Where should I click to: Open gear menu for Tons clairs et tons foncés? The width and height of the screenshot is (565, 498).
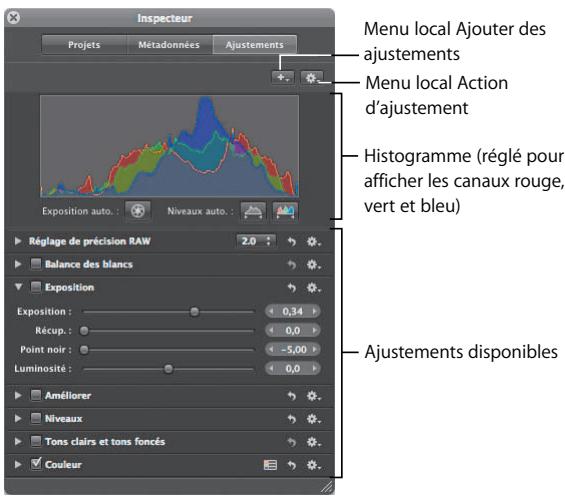tap(313, 442)
